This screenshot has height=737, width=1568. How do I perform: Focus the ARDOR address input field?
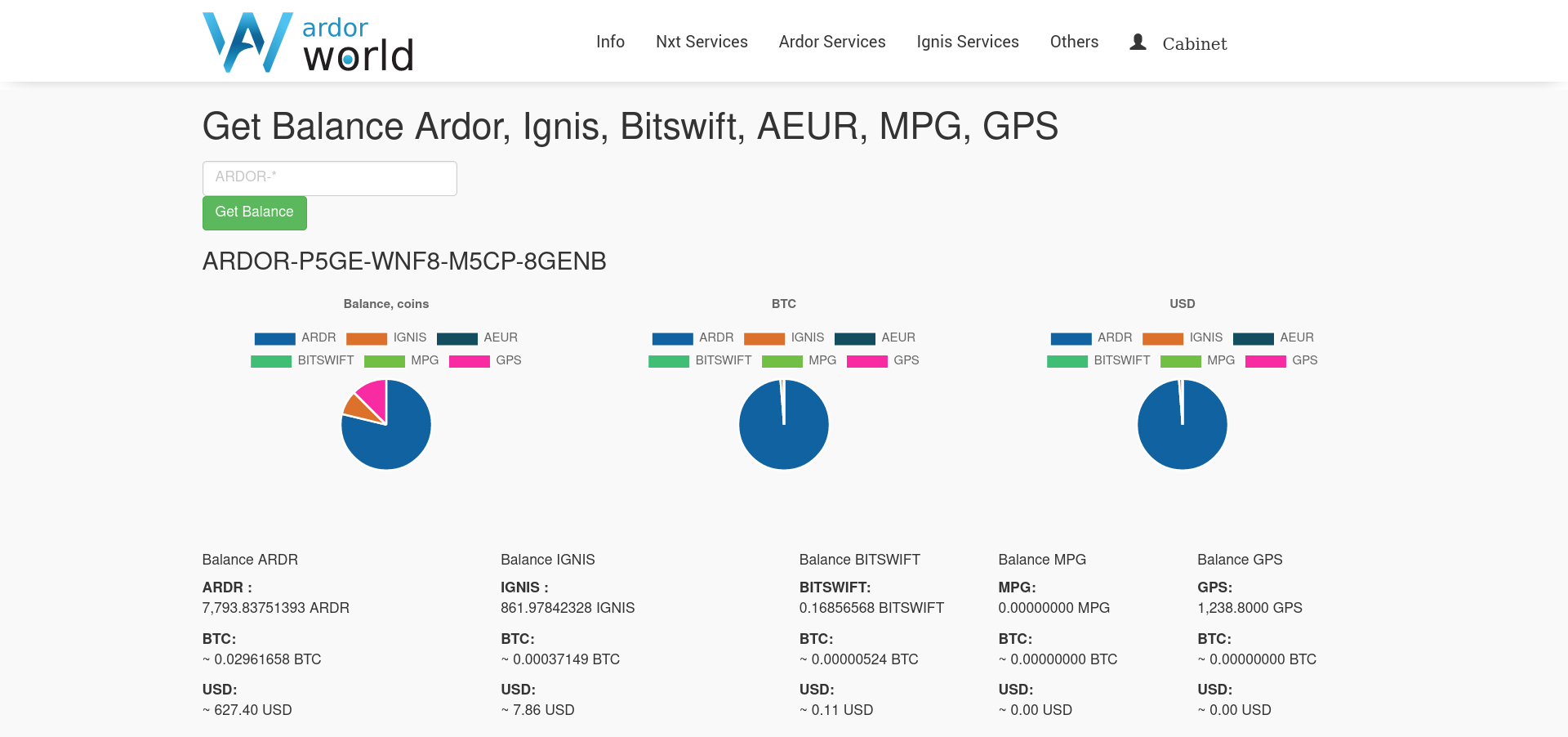[x=330, y=178]
